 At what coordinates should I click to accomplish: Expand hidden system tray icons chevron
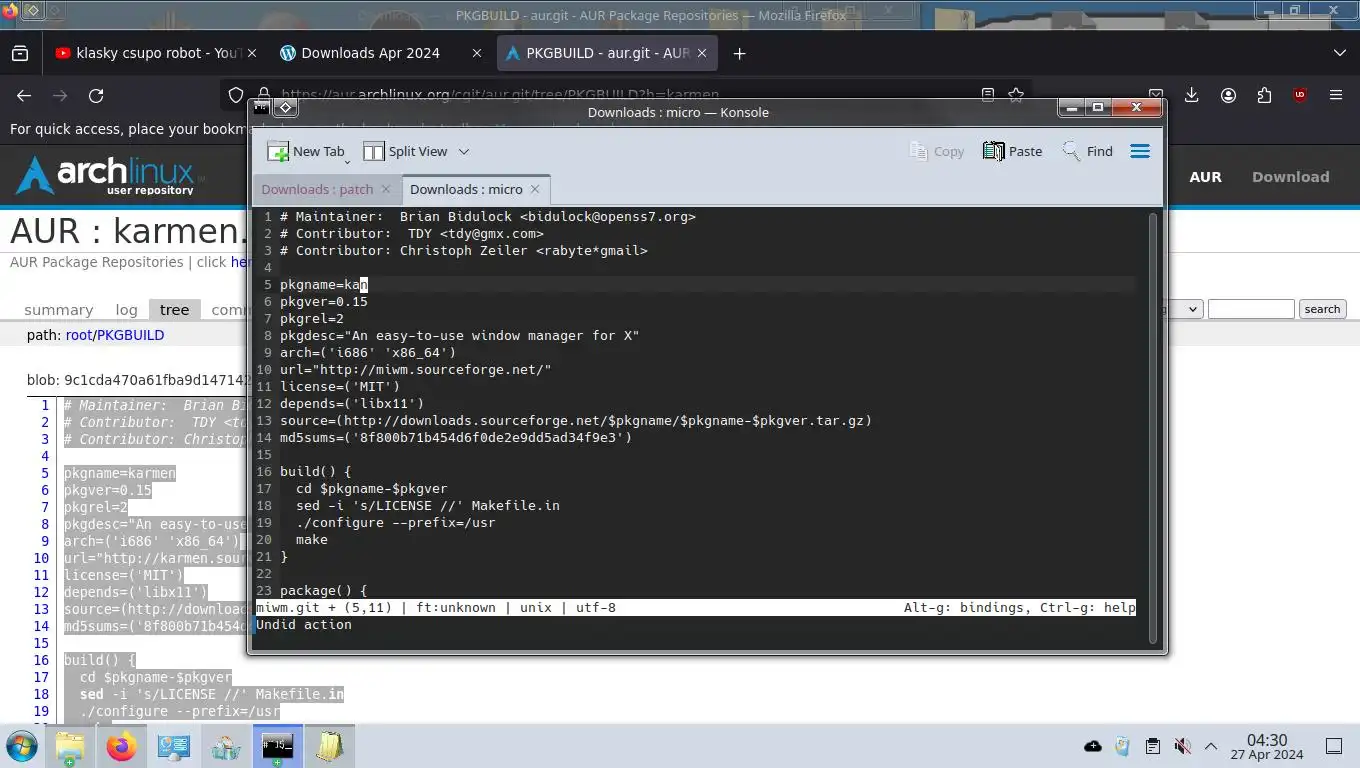[1211, 746]
